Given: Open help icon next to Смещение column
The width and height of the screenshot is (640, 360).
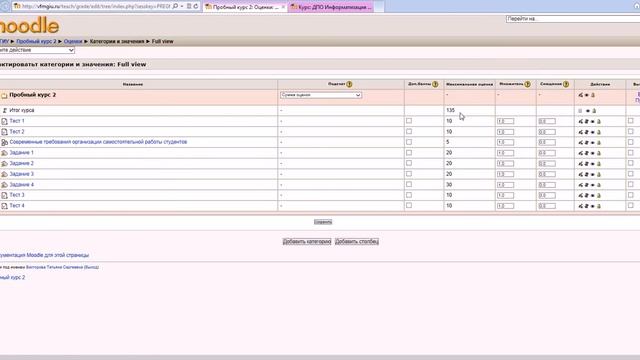Looking at the screenshot, I should point(566,84).
